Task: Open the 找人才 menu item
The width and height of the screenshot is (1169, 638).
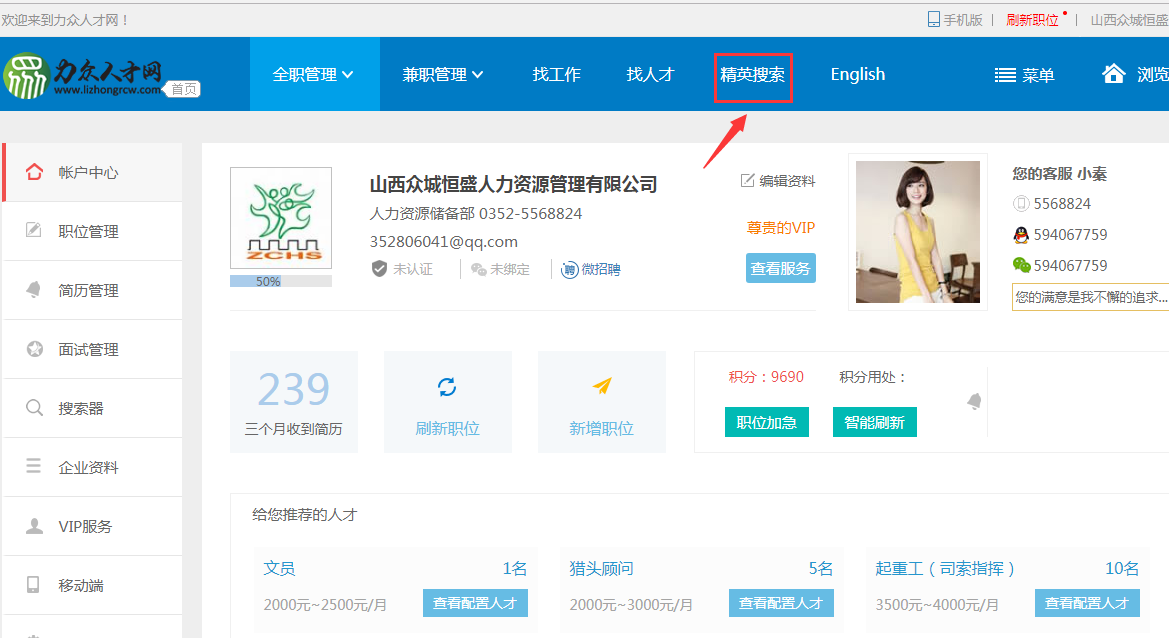Action: (x=650, y=75)
